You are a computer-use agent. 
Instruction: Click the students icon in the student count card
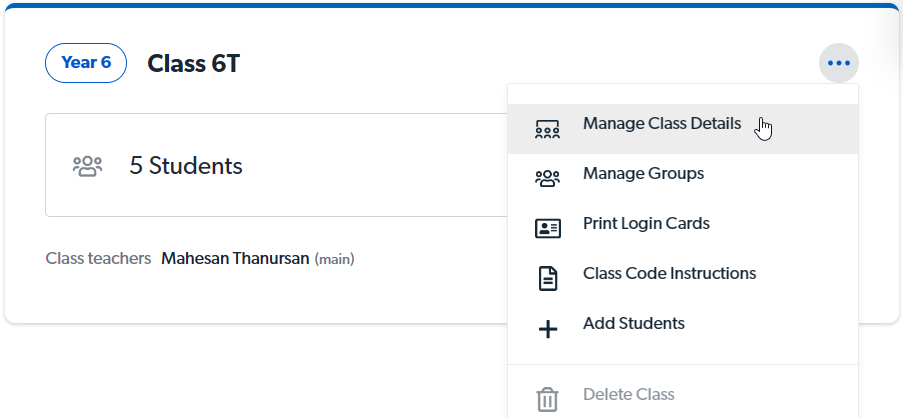tap(88, 166)
